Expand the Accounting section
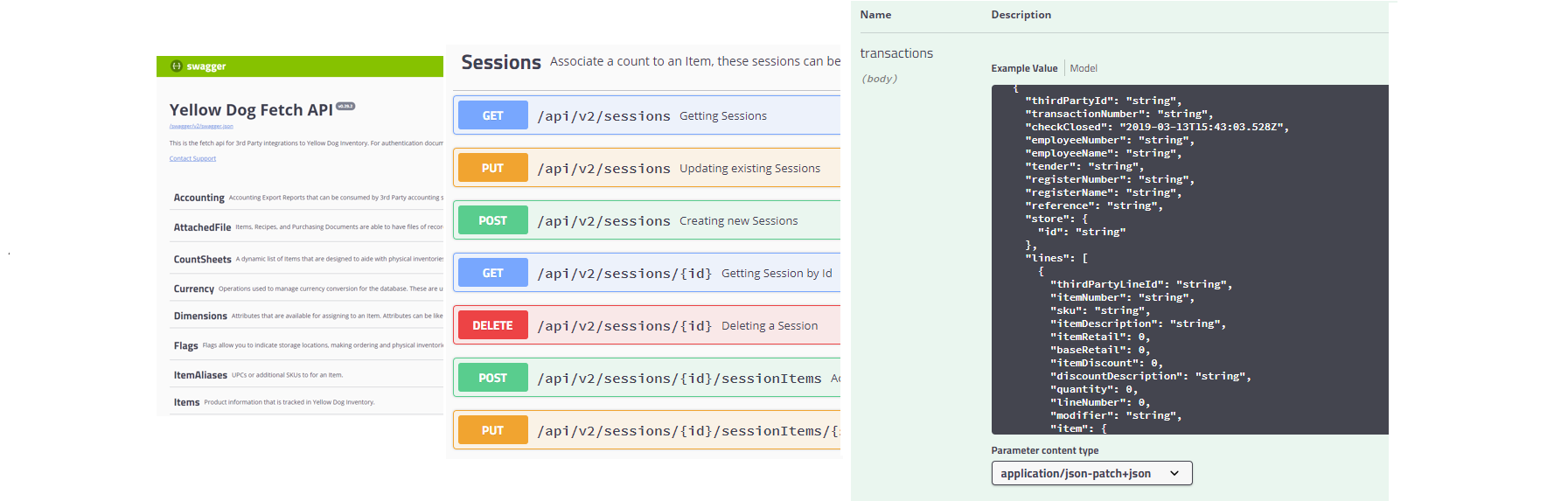The width and height of the screenshot is (1568, 501). [x=199, y=198]
